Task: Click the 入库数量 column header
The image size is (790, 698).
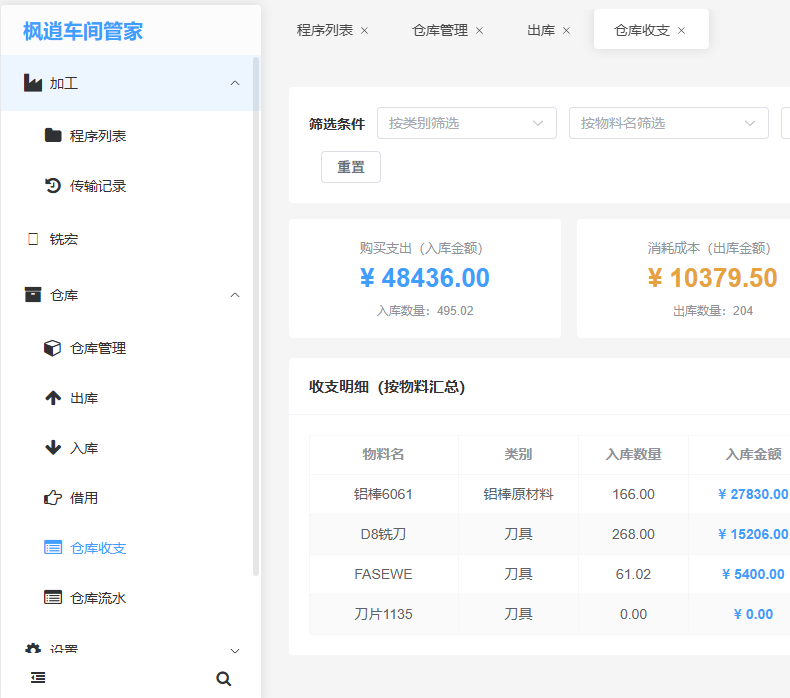Action: [633, 455]
